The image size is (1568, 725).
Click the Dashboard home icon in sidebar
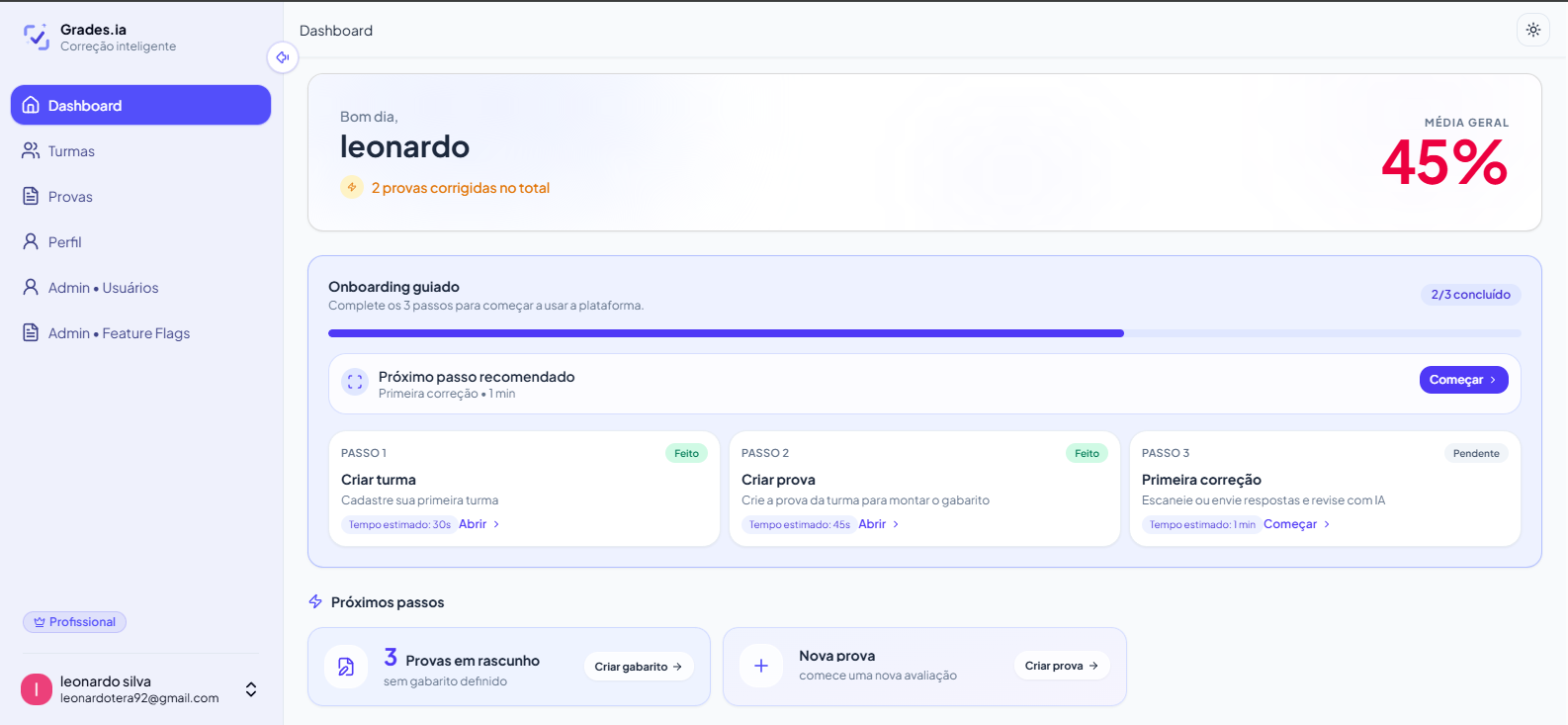point(31,105)
